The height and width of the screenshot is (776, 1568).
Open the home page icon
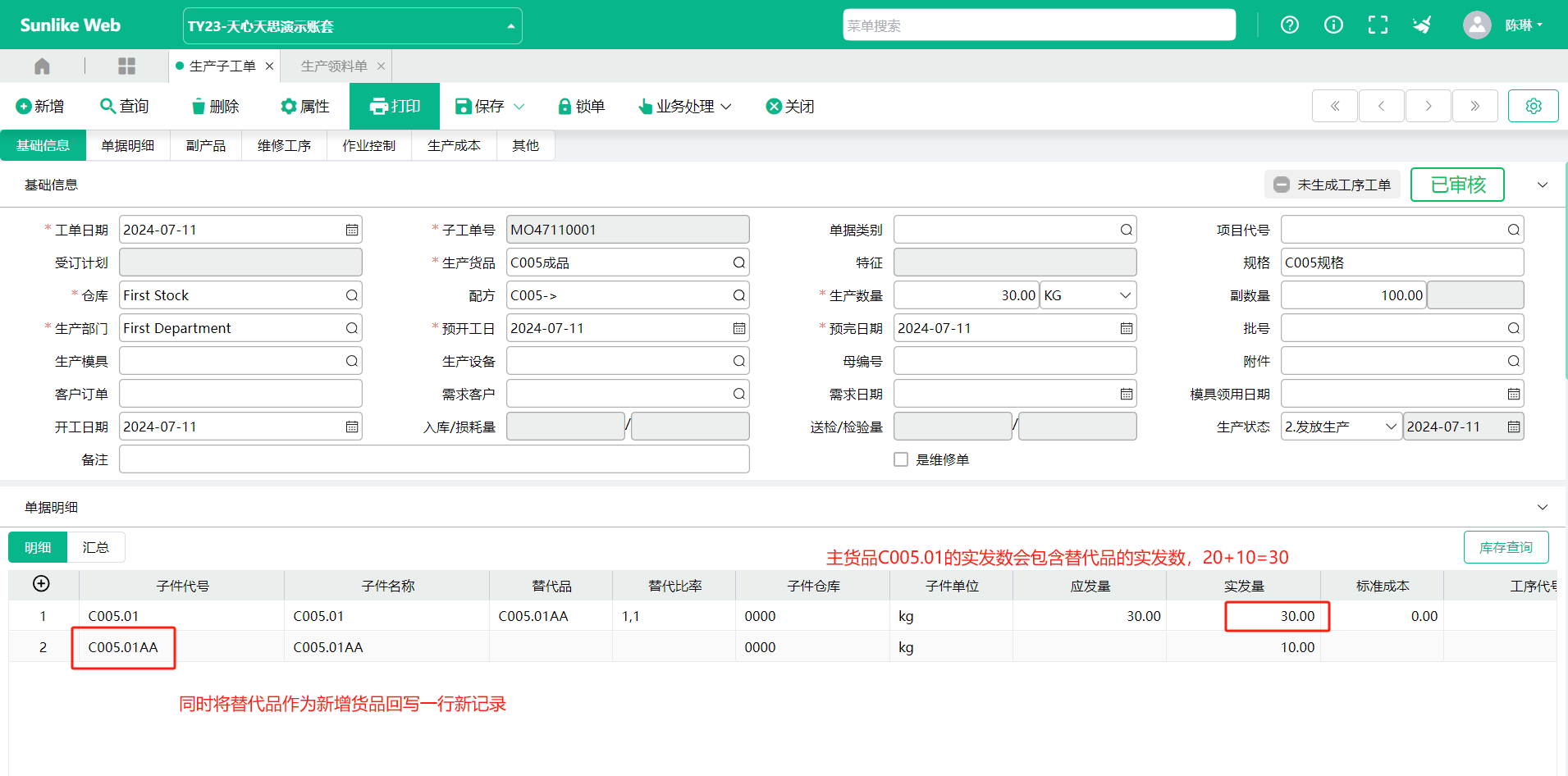click(x=43, y=66)
